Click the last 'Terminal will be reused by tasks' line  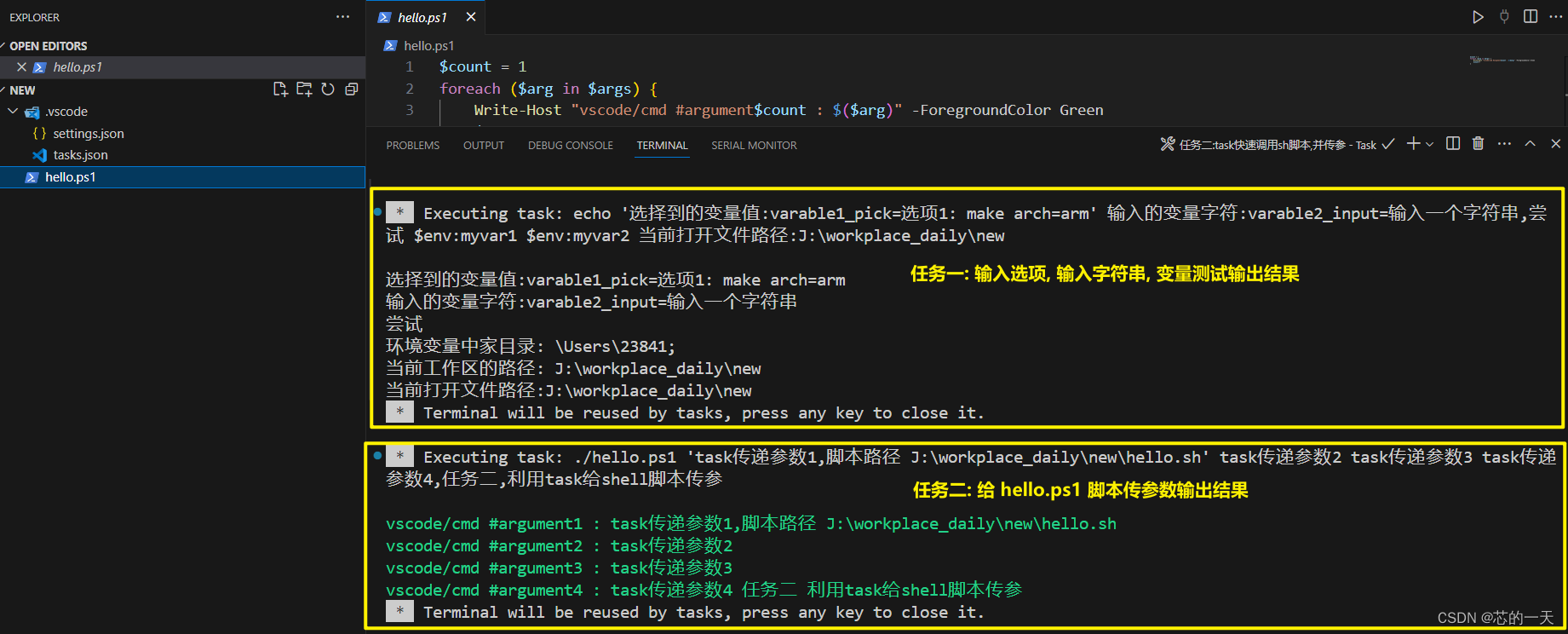[x=704, y=613]
